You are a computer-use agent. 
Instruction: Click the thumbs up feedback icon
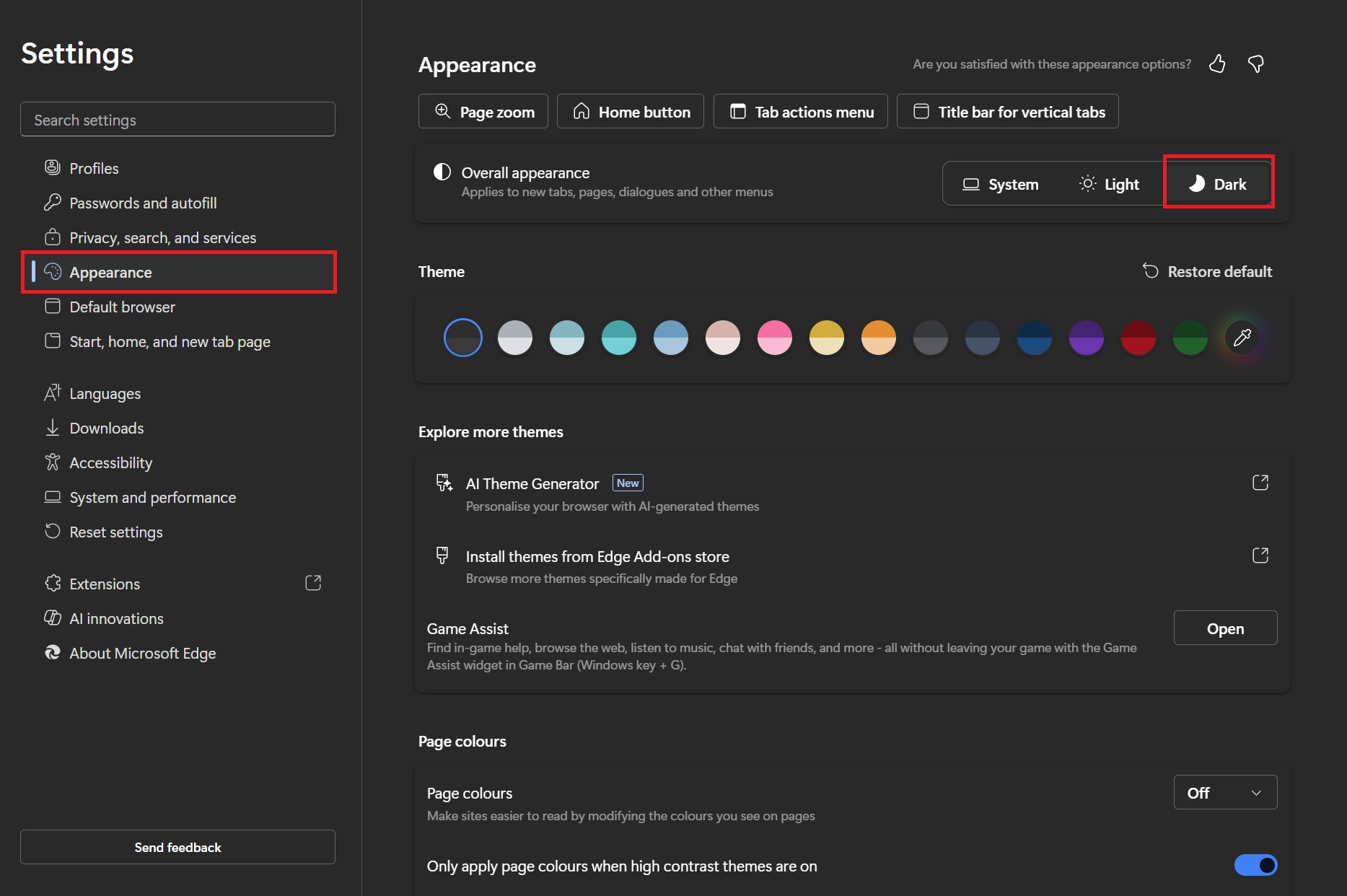pyautogui.click(x=1217, y=64)
